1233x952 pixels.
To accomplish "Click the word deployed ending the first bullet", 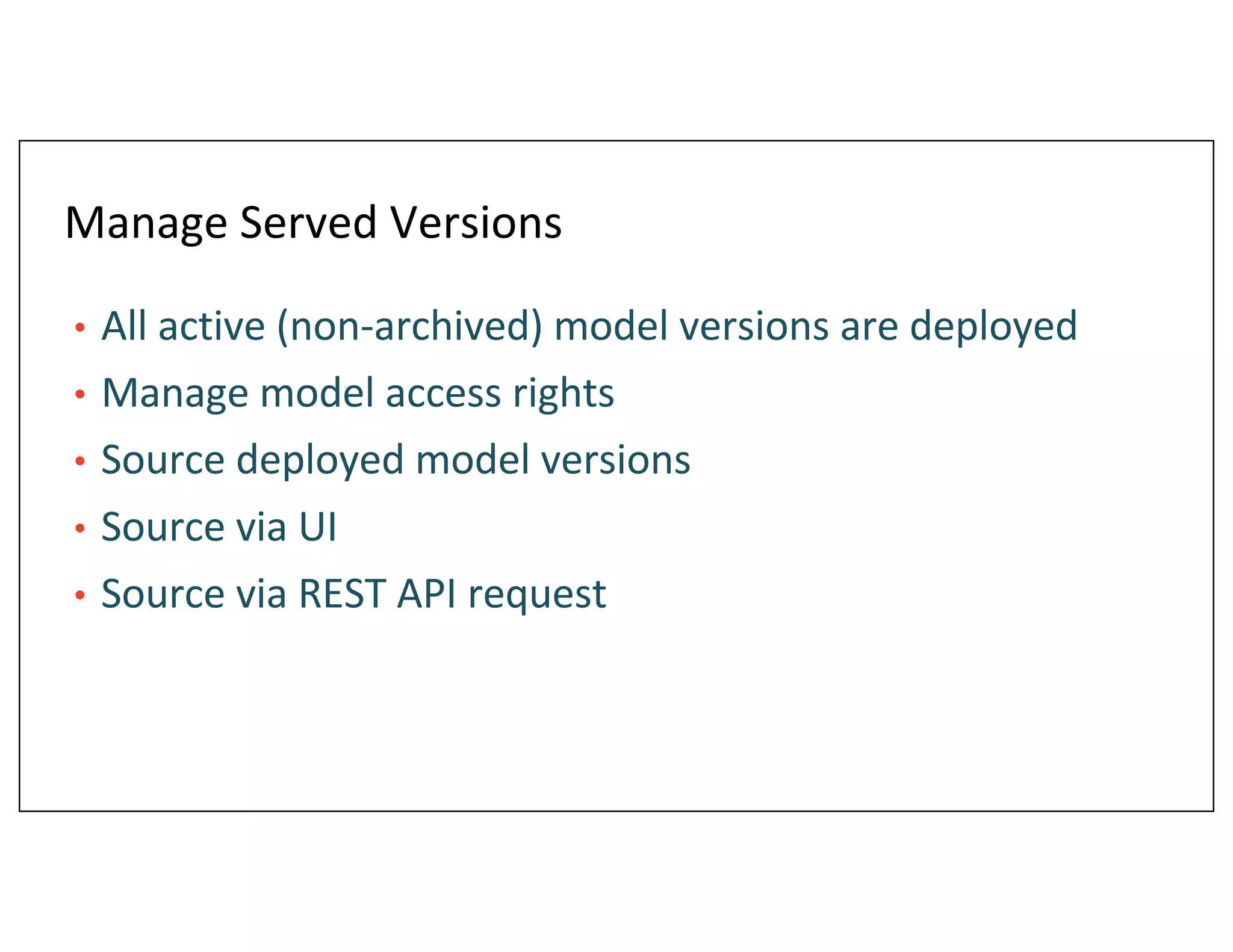I will tap(993, 326).
